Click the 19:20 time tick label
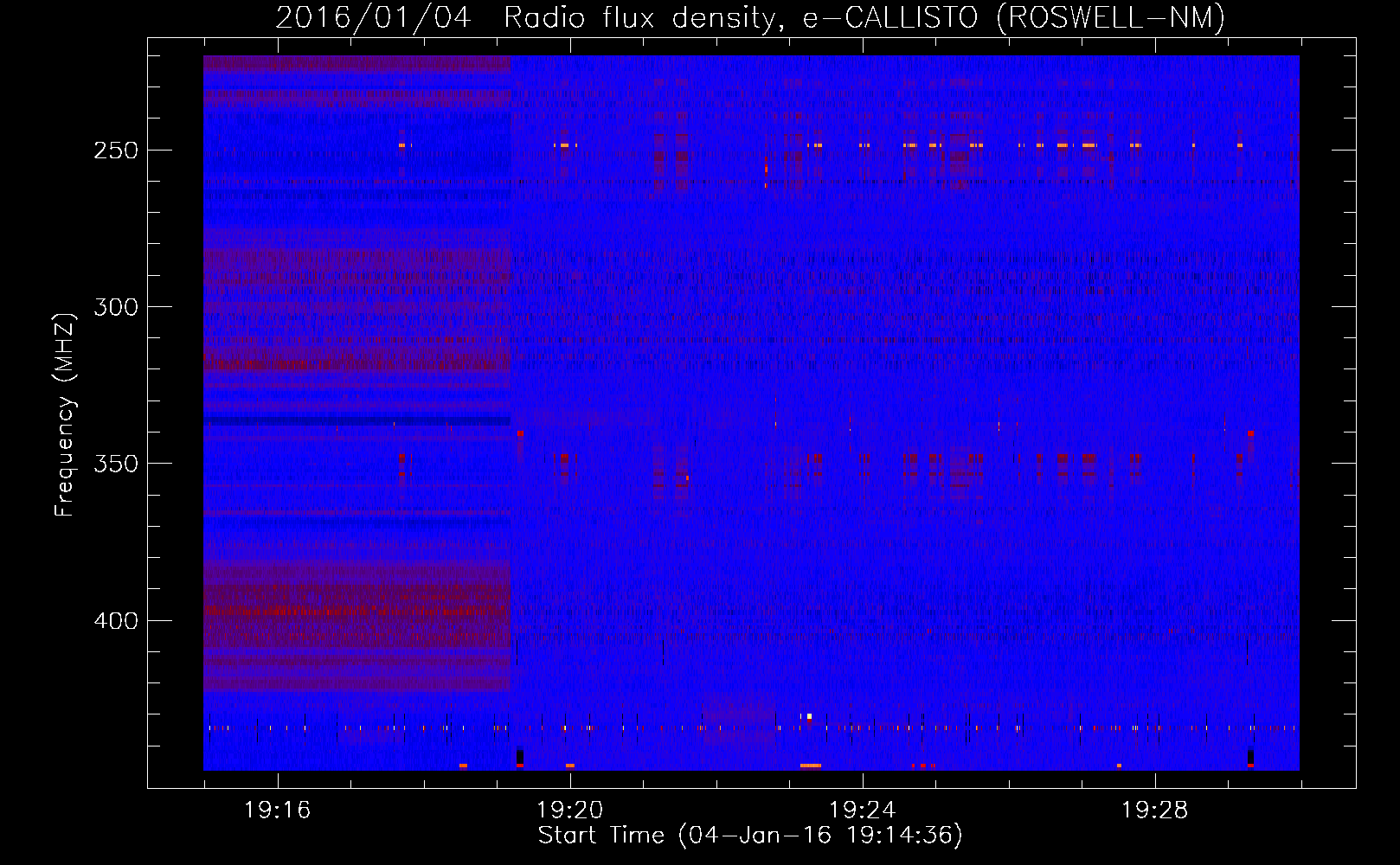The height and width of the screenshot is (865, 1400). coord(569,811)
